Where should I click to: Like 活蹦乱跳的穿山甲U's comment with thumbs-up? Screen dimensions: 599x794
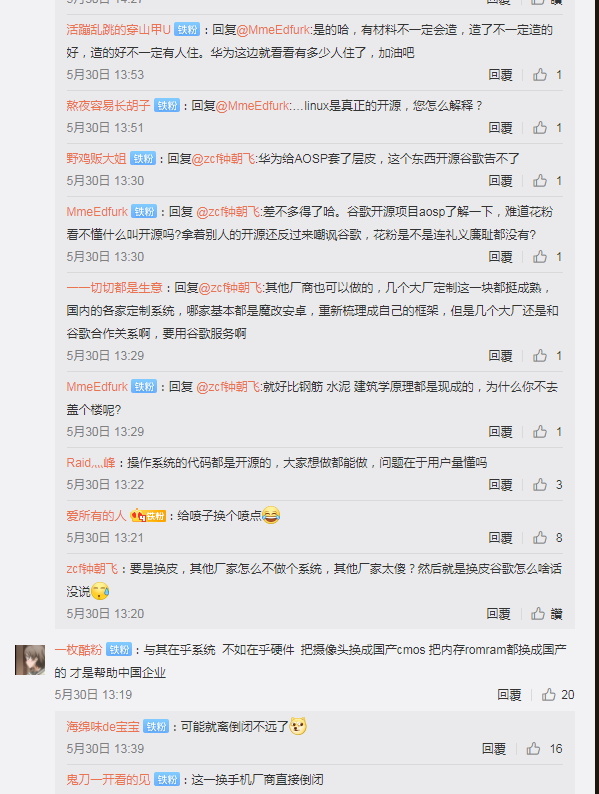(540, 75)
